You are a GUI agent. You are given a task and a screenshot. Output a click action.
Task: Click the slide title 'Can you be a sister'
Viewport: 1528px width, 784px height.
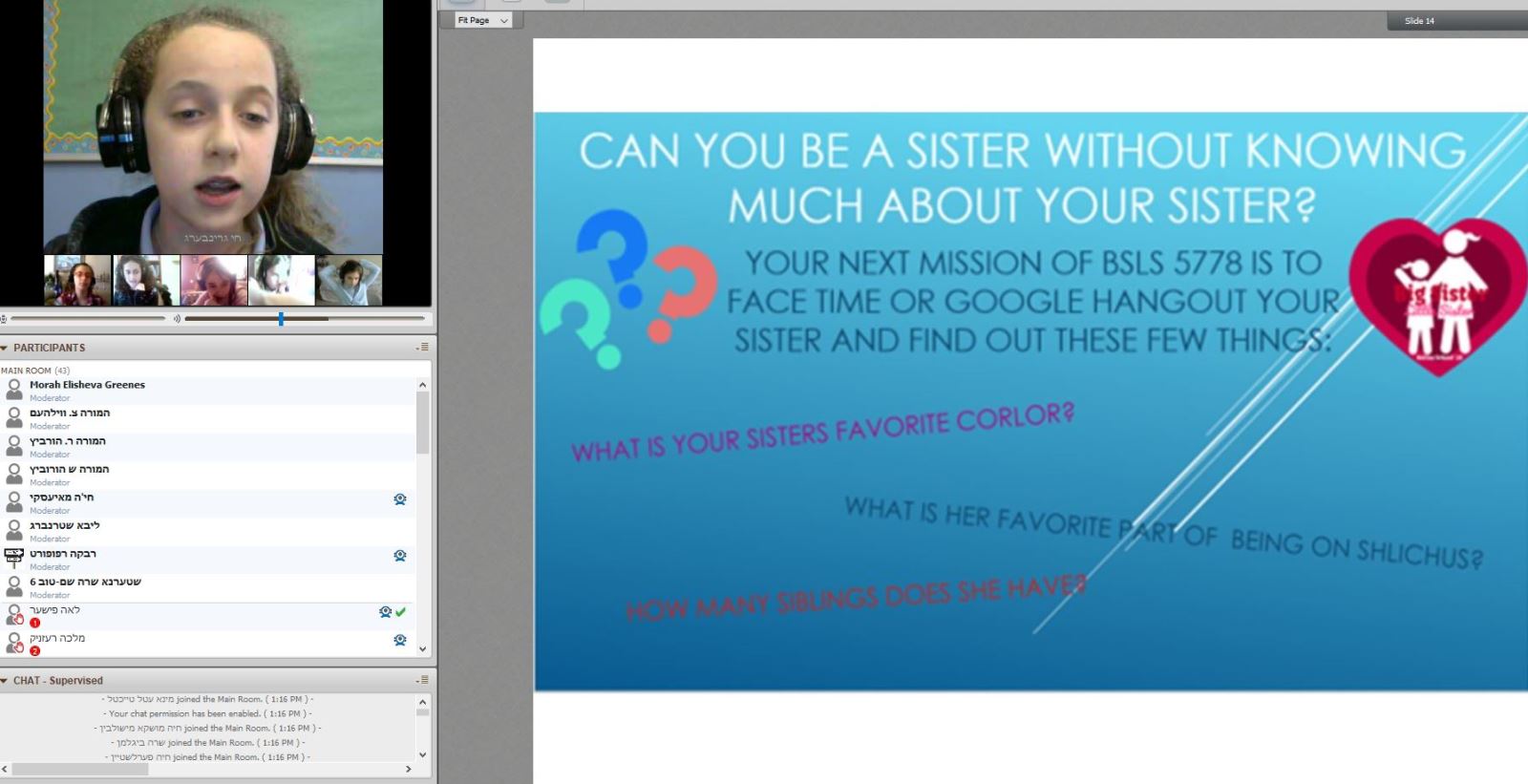coord(1022,179)
